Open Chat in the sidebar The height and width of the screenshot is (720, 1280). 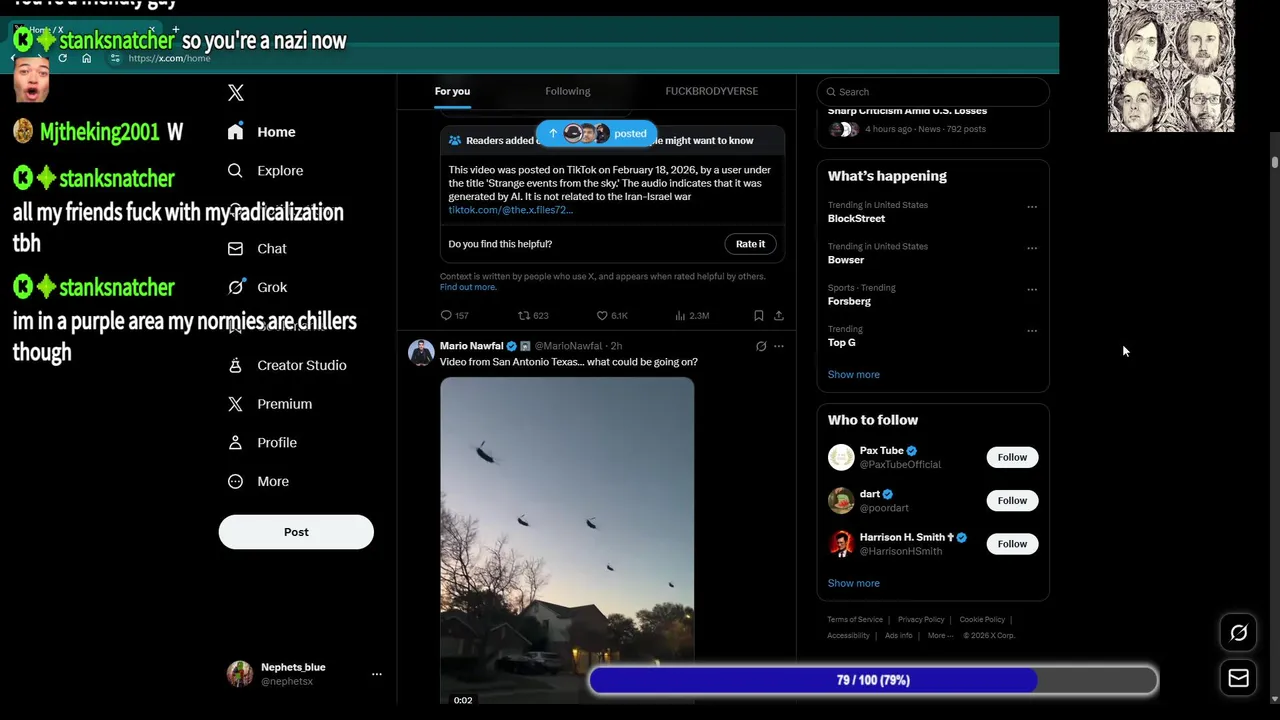(258, 249)
